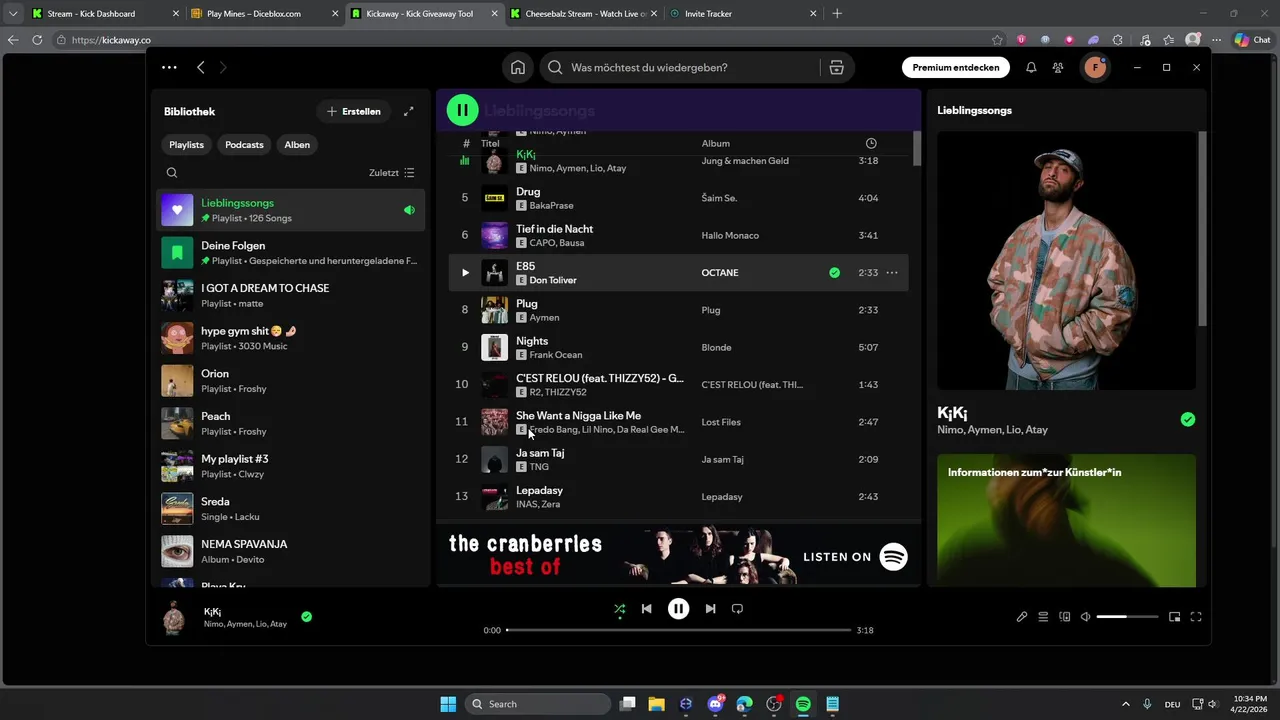Play the E85 track via row play arrow
1280x720 pixels.
465,272
